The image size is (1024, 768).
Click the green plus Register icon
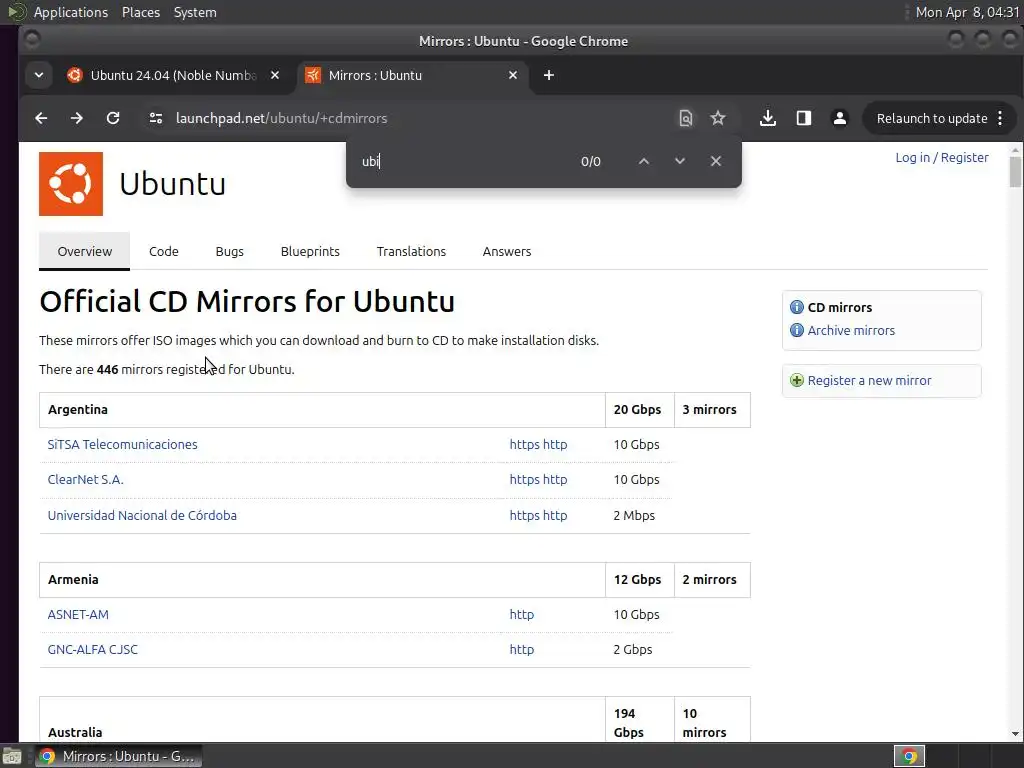coord(797,380)
